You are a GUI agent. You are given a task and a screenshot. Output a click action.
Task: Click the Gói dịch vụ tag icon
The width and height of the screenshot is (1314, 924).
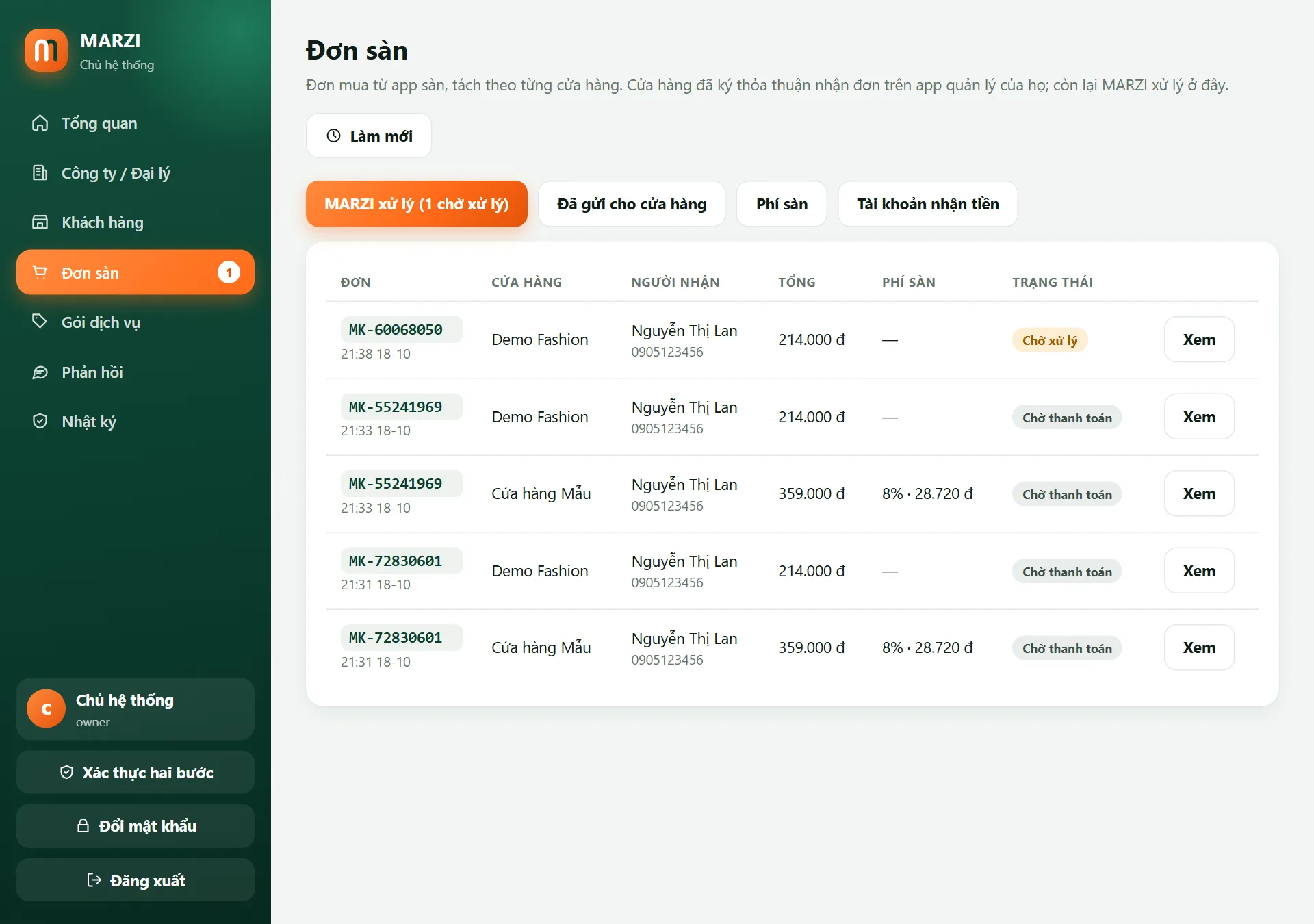[x=40, y=322]
